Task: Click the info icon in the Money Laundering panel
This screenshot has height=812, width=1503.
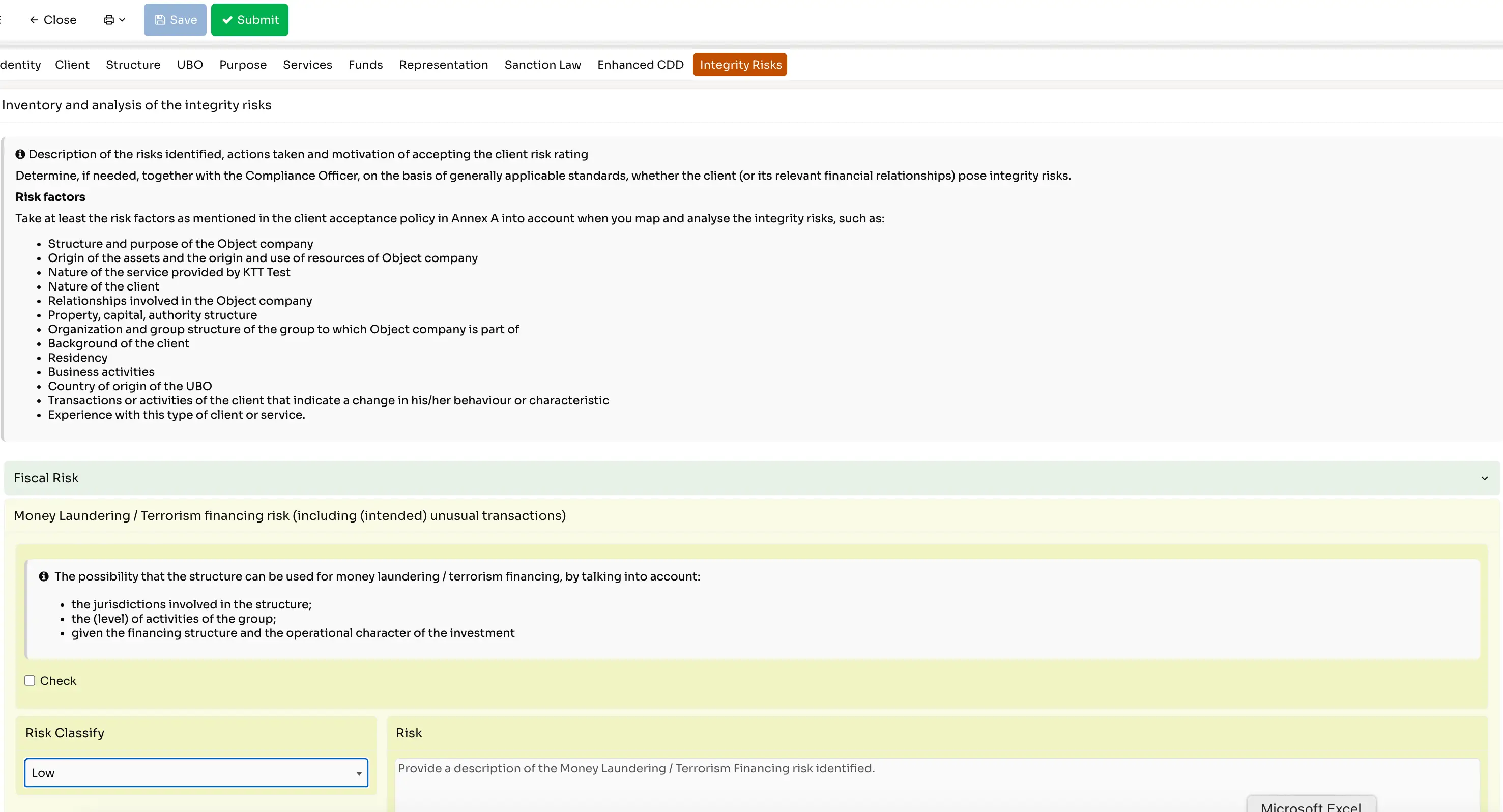Action: point(44,576)
